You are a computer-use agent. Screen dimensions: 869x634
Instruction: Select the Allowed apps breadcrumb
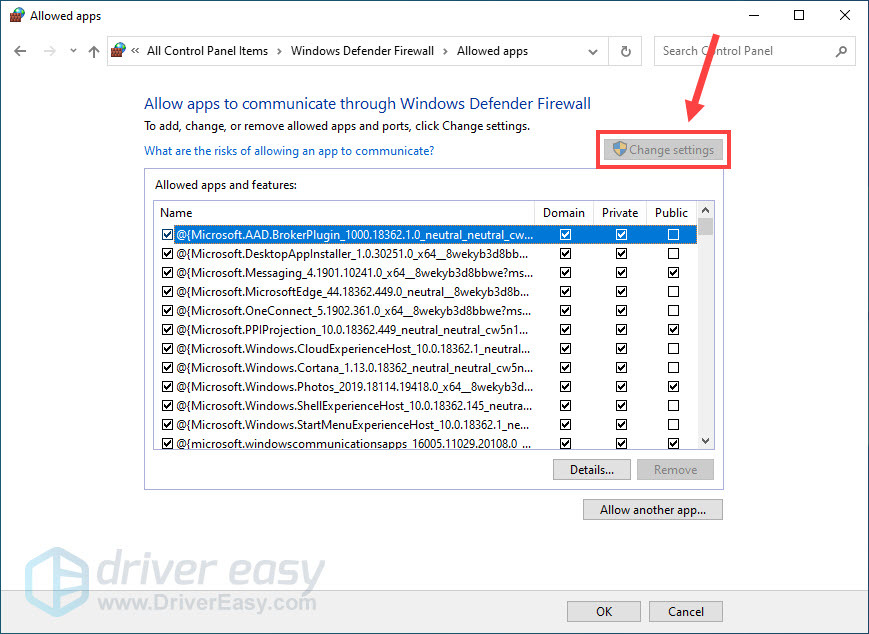click(x=492, y=51)
